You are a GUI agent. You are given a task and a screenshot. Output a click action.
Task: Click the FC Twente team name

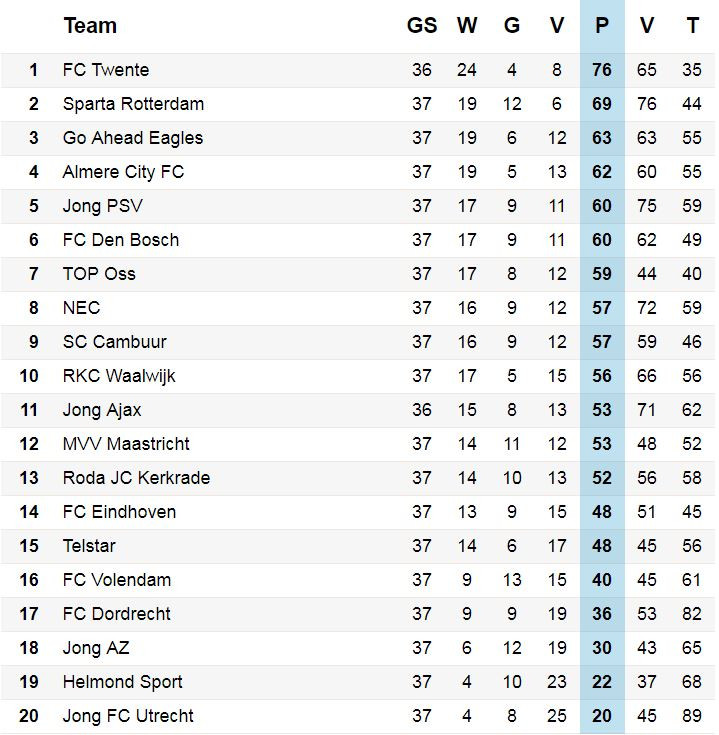[106, 70]
